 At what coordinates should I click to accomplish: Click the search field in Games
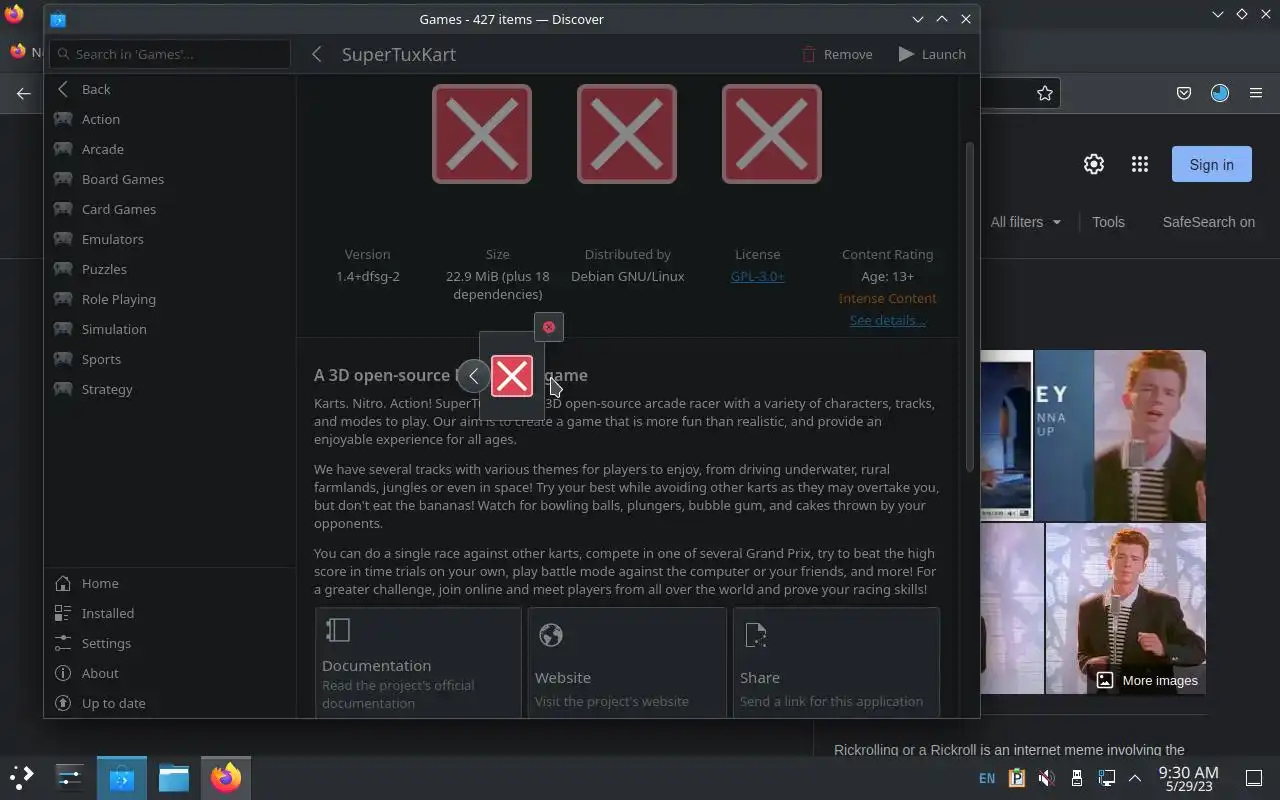[x=170, y=54]
